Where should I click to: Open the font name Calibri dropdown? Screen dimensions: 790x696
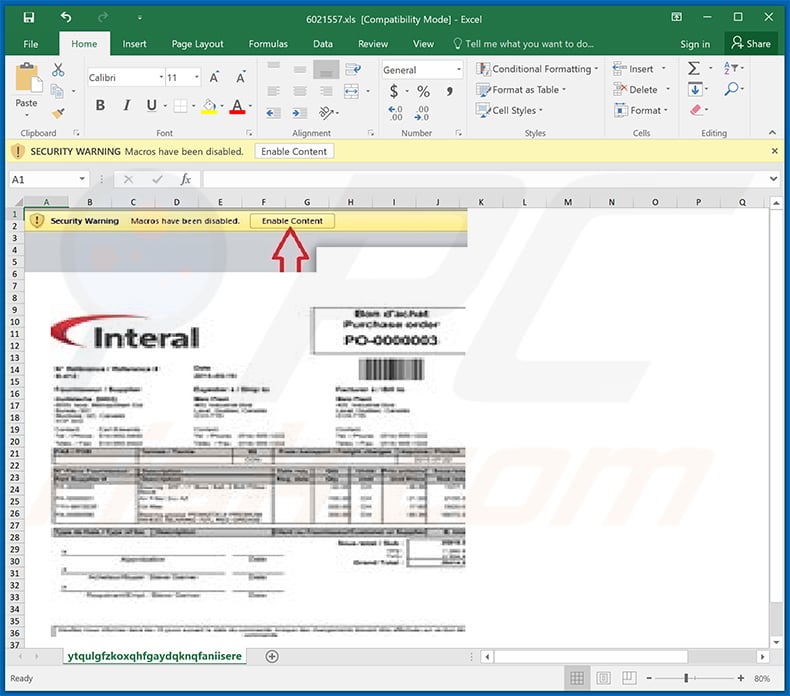161,77
